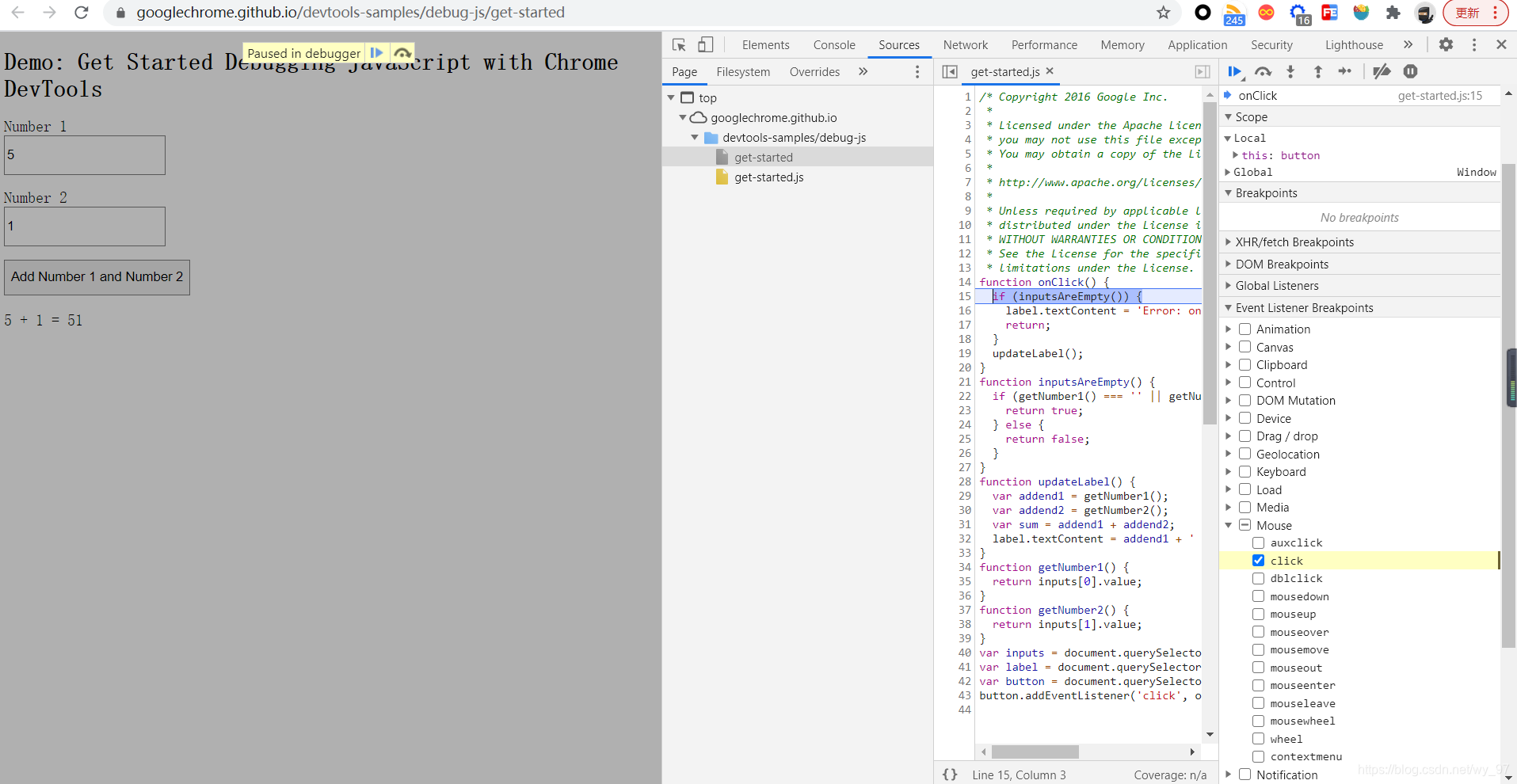This screenshot has height=784, width=1517.
Task: Reload the browser page
Action: point(81,13)
